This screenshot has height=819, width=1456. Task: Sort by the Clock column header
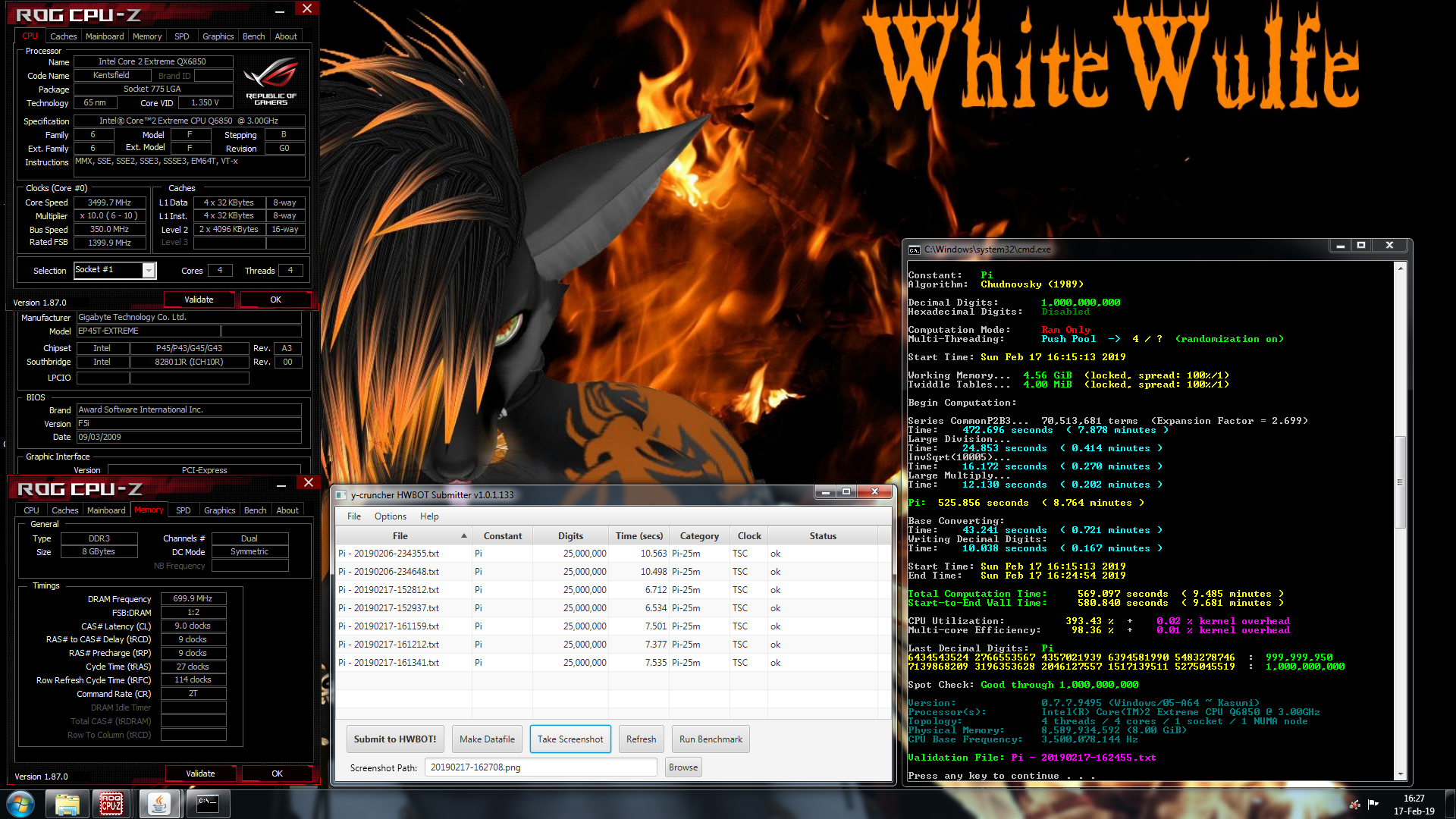[x=749, y=535]
